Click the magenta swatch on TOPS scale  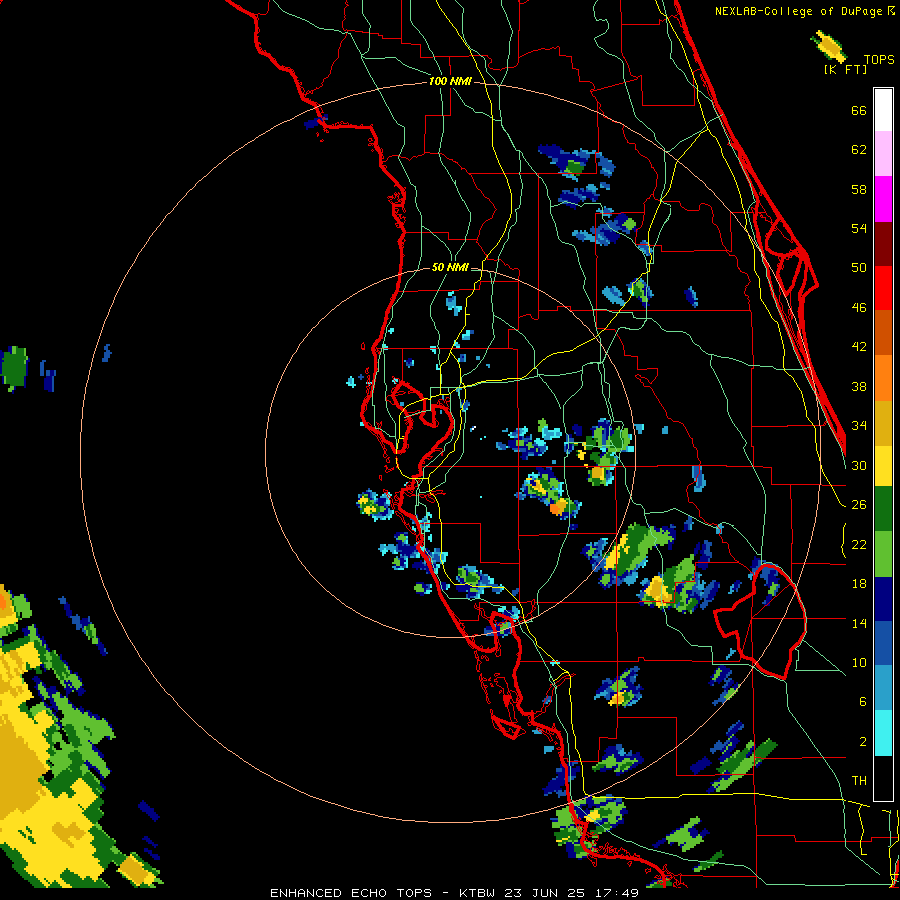point(883,199)
